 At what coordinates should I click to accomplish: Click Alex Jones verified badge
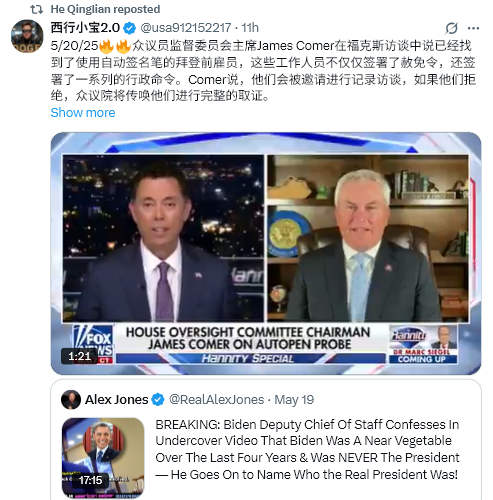[158, 399]
